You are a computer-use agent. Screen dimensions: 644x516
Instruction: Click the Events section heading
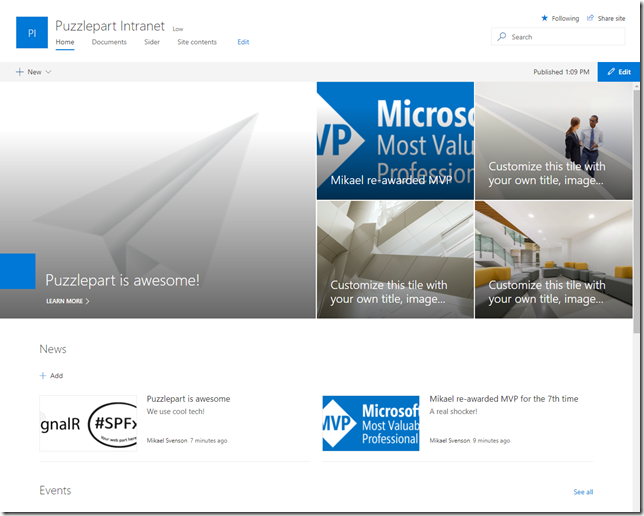[x=55, y=491]
